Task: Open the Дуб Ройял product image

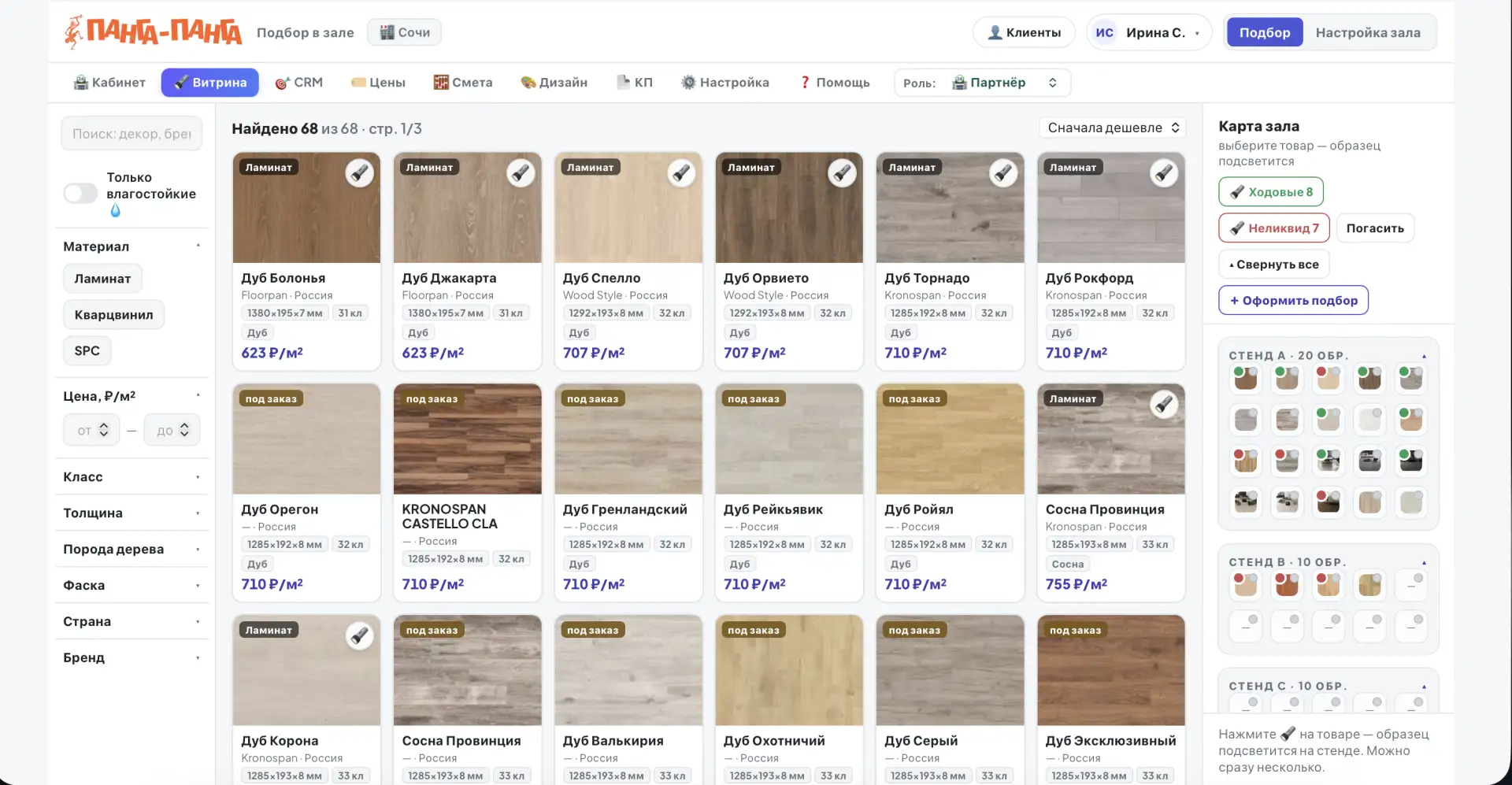Action: [950, 439]
